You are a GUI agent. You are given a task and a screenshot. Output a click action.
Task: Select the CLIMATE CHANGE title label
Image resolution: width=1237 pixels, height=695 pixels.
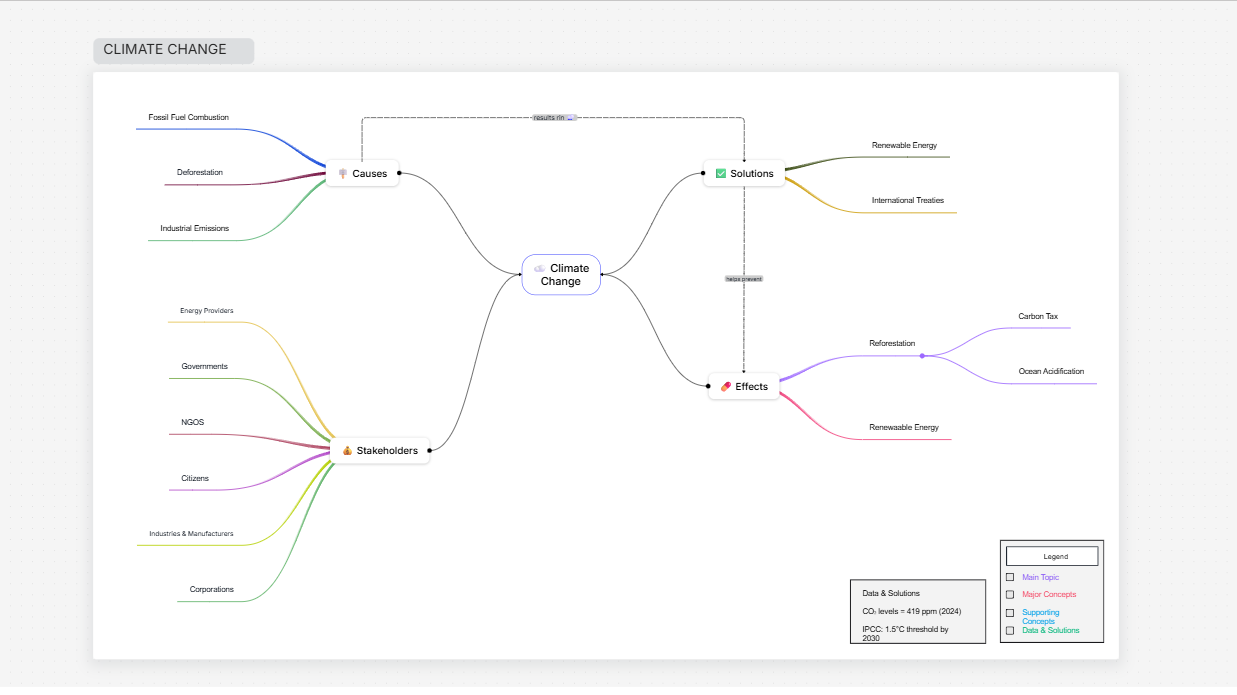pyautogui.click(x=174, y=50)
